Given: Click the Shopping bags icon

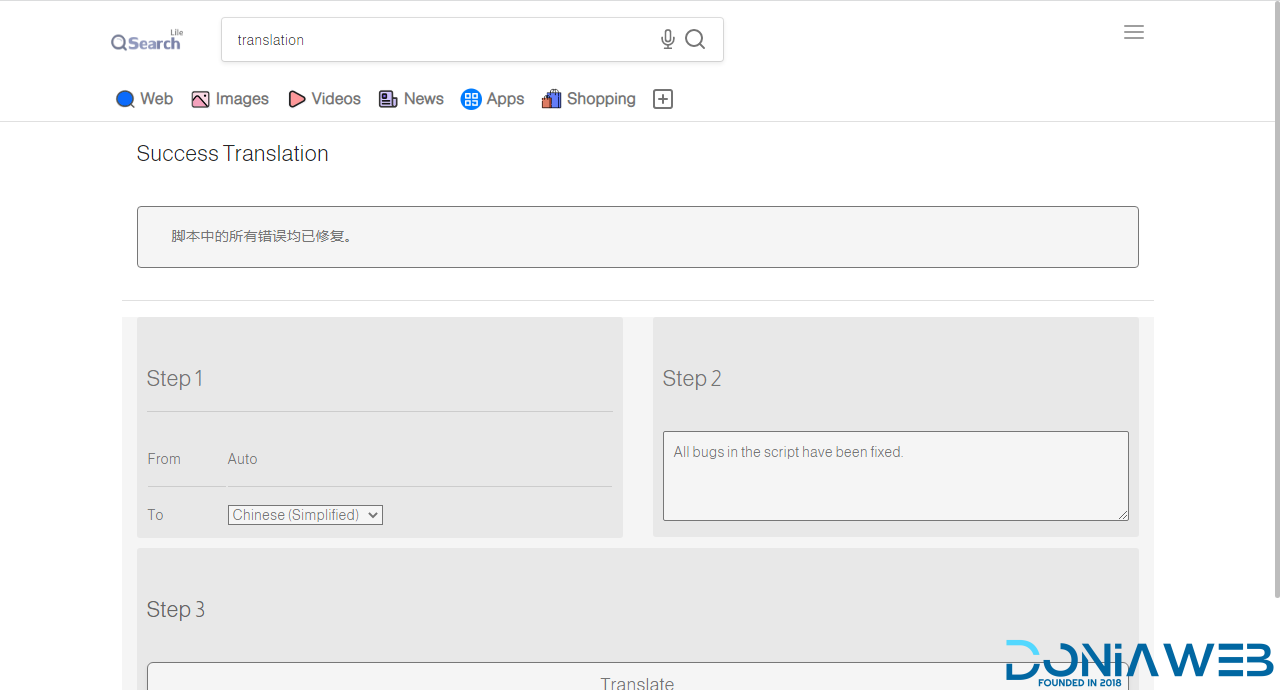Looking at the screenshot, I should click(551, 99).
